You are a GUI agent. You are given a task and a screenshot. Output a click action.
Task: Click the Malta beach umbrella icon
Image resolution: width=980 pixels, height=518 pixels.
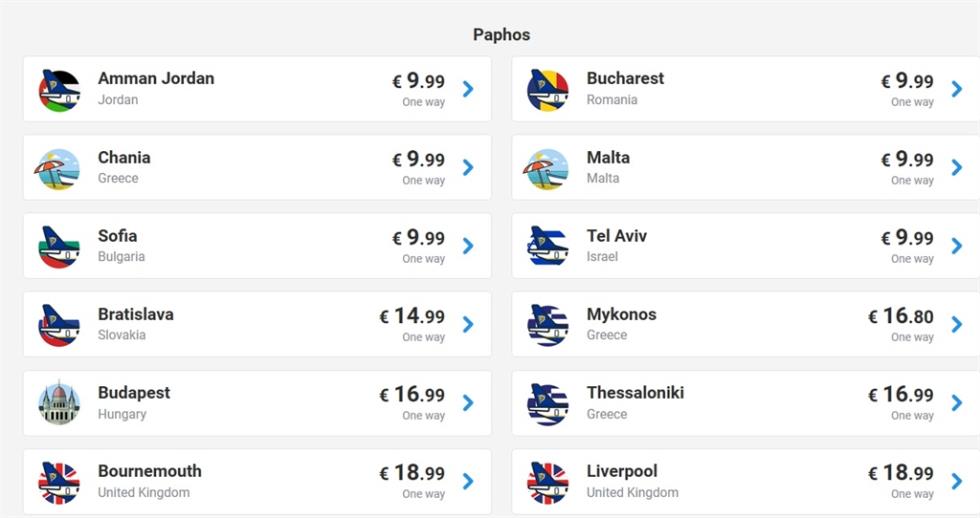[547, 169]
